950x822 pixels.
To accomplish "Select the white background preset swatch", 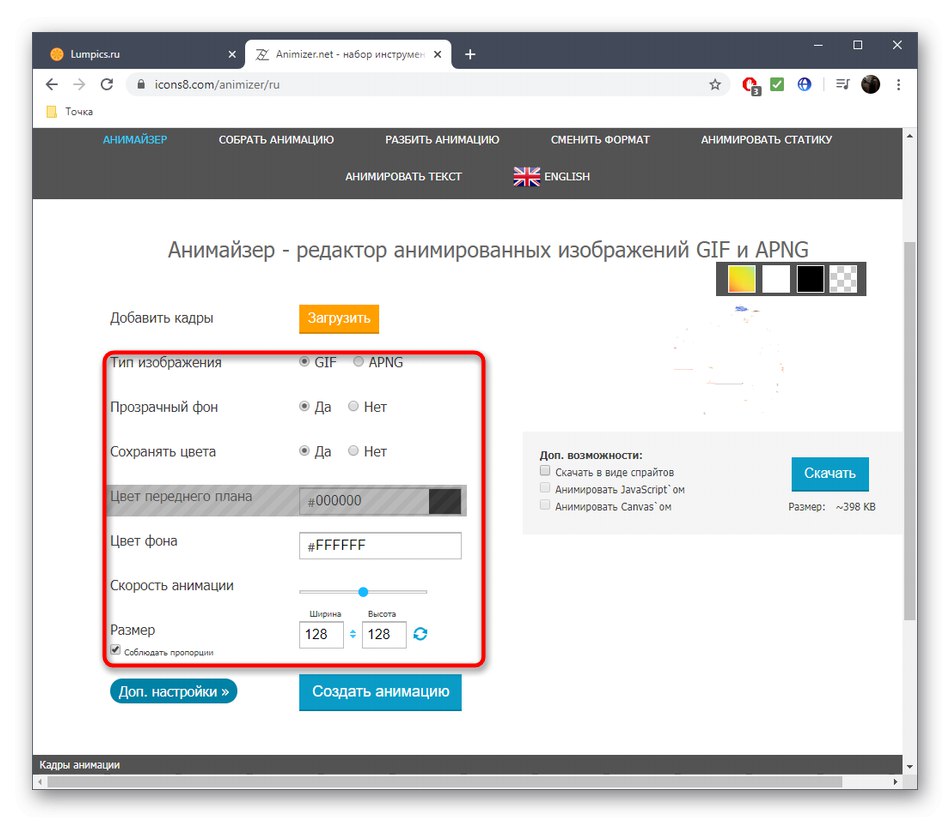I will point(773,280).
